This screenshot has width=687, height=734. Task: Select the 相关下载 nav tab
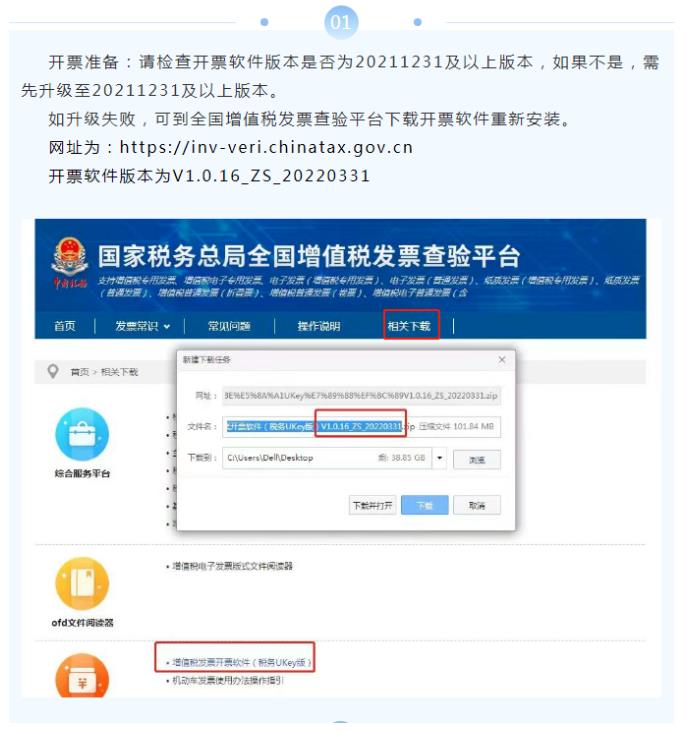click(409, 326)
